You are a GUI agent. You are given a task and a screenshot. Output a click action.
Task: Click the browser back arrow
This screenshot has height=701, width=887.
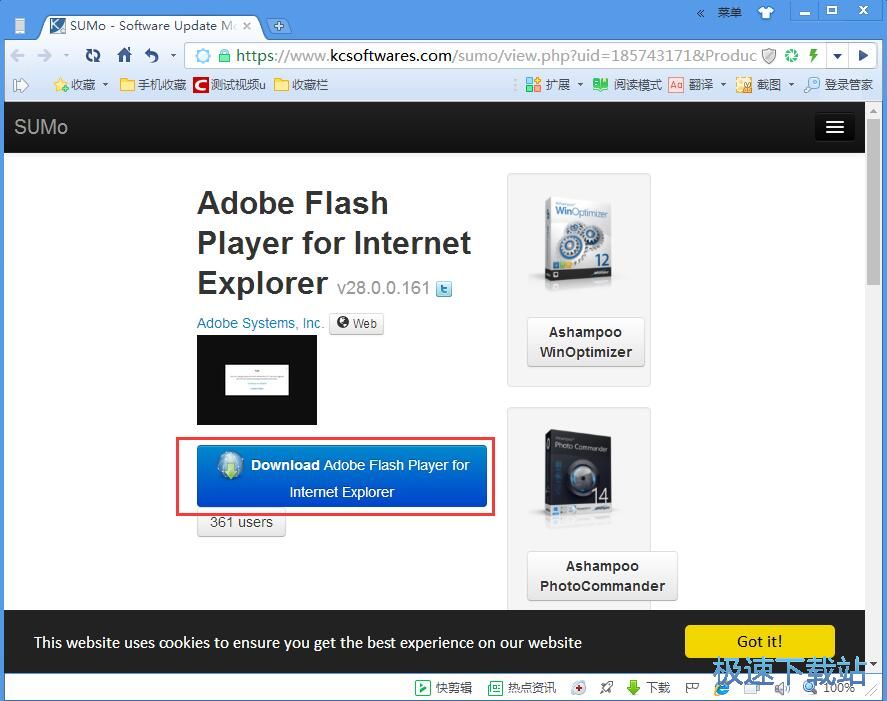pos(18,55)
